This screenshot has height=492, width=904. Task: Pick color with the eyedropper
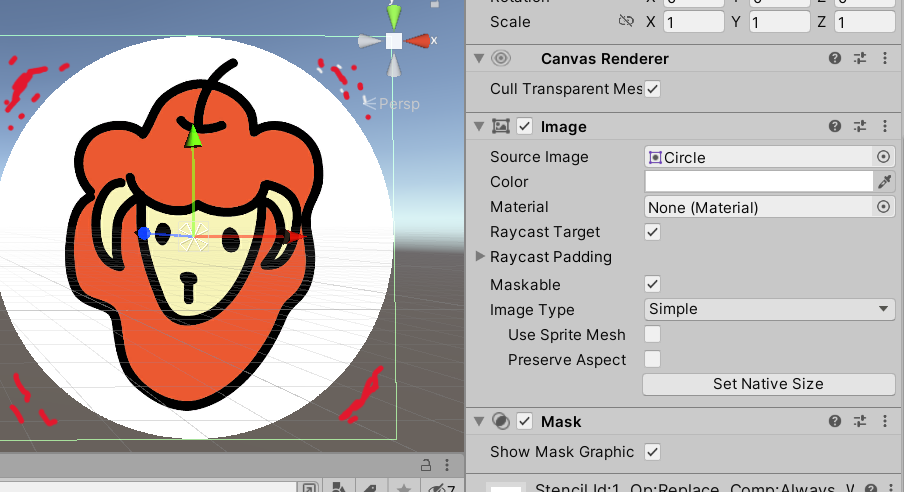pos(884,182)
